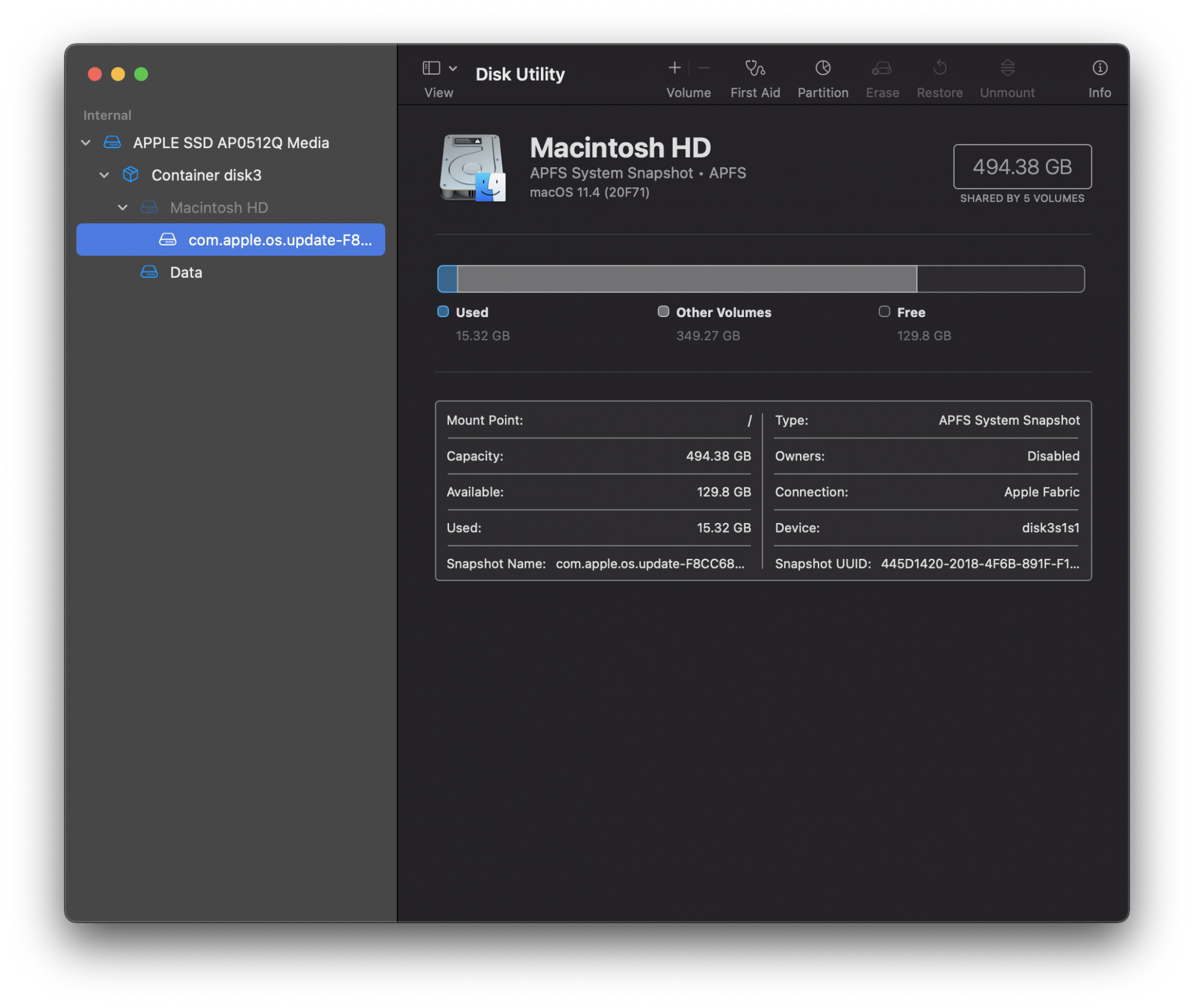Click the blue Used segment of usage bar

(448, 279)
